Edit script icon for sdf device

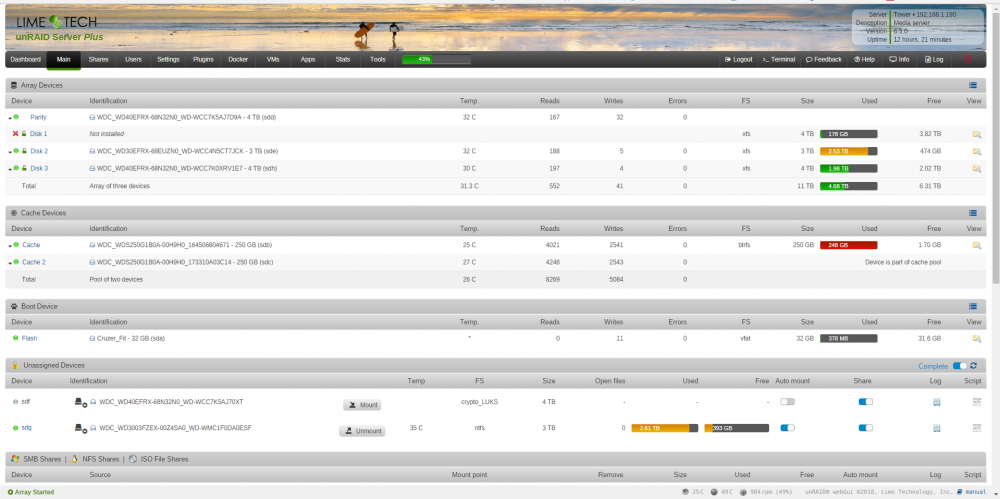point(976,402)
